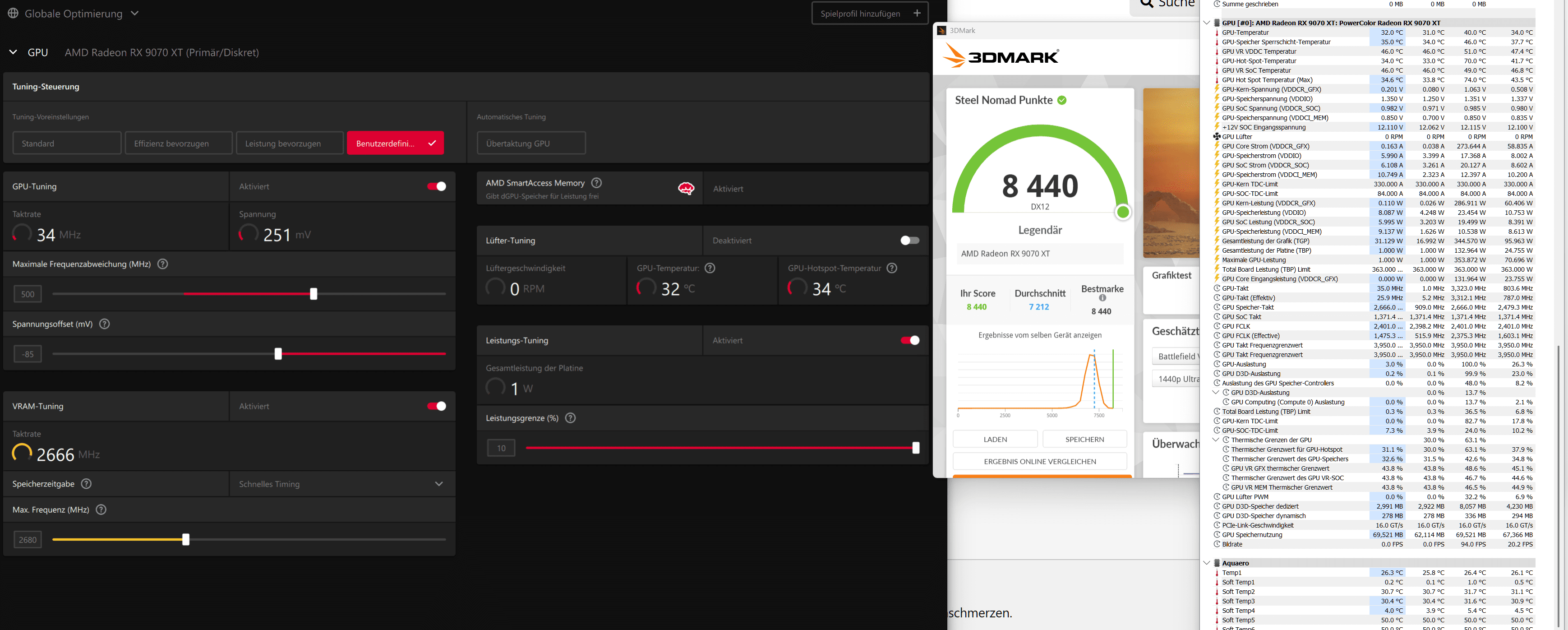Click the Leistungsgrenze field showing 10
Viewport: 1568px width, 630px height.
[x=501, y=448]
